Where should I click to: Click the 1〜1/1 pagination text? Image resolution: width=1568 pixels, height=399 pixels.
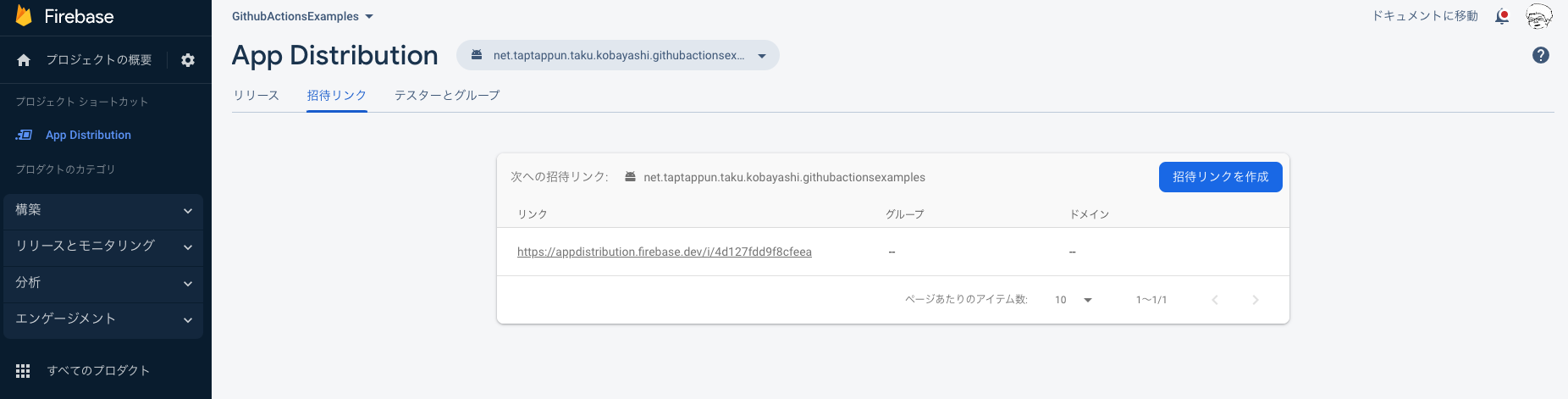(x=1151, y=300)
